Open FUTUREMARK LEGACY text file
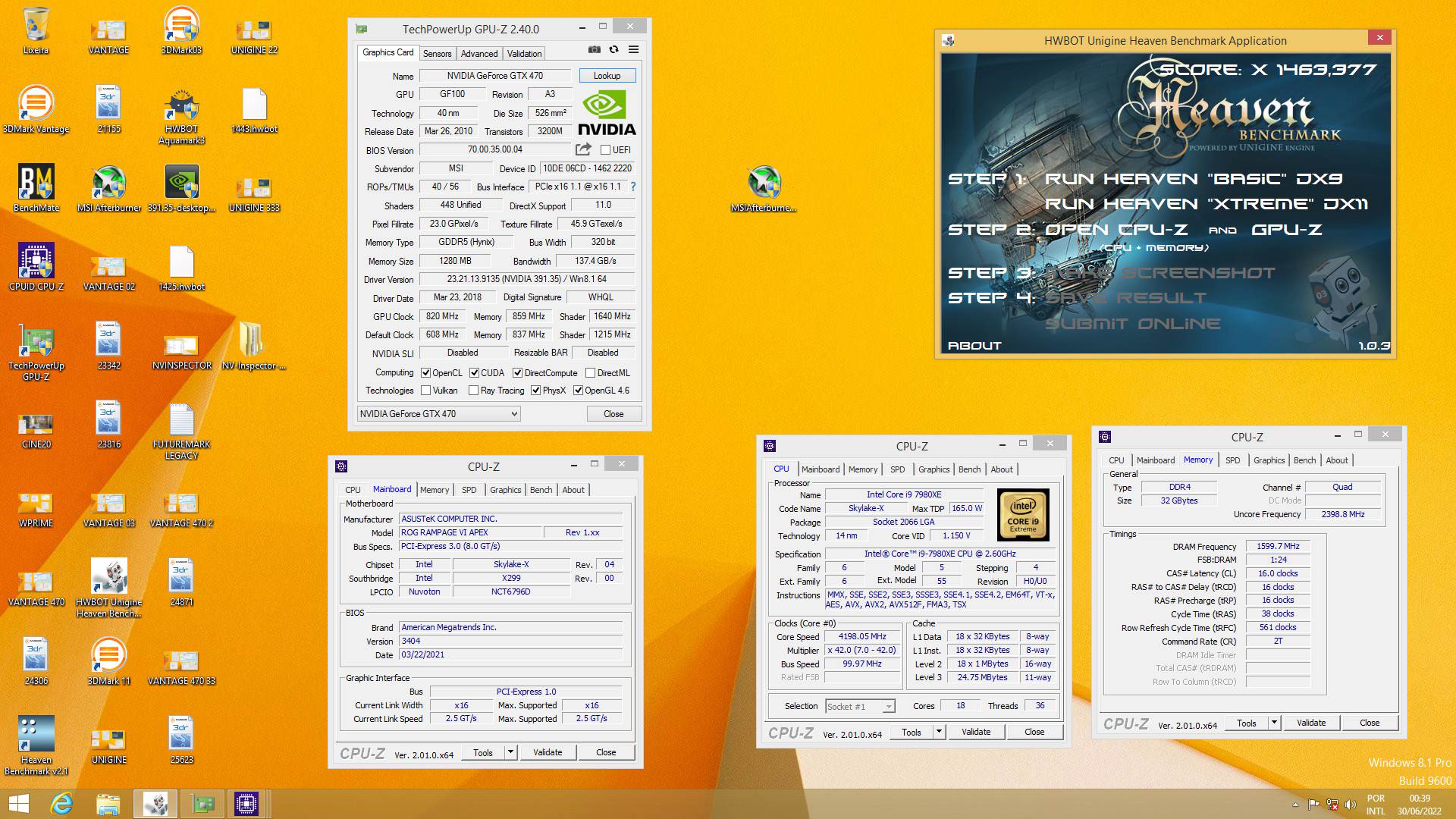Screen dimensions: 1456x819 pos(181,431)
